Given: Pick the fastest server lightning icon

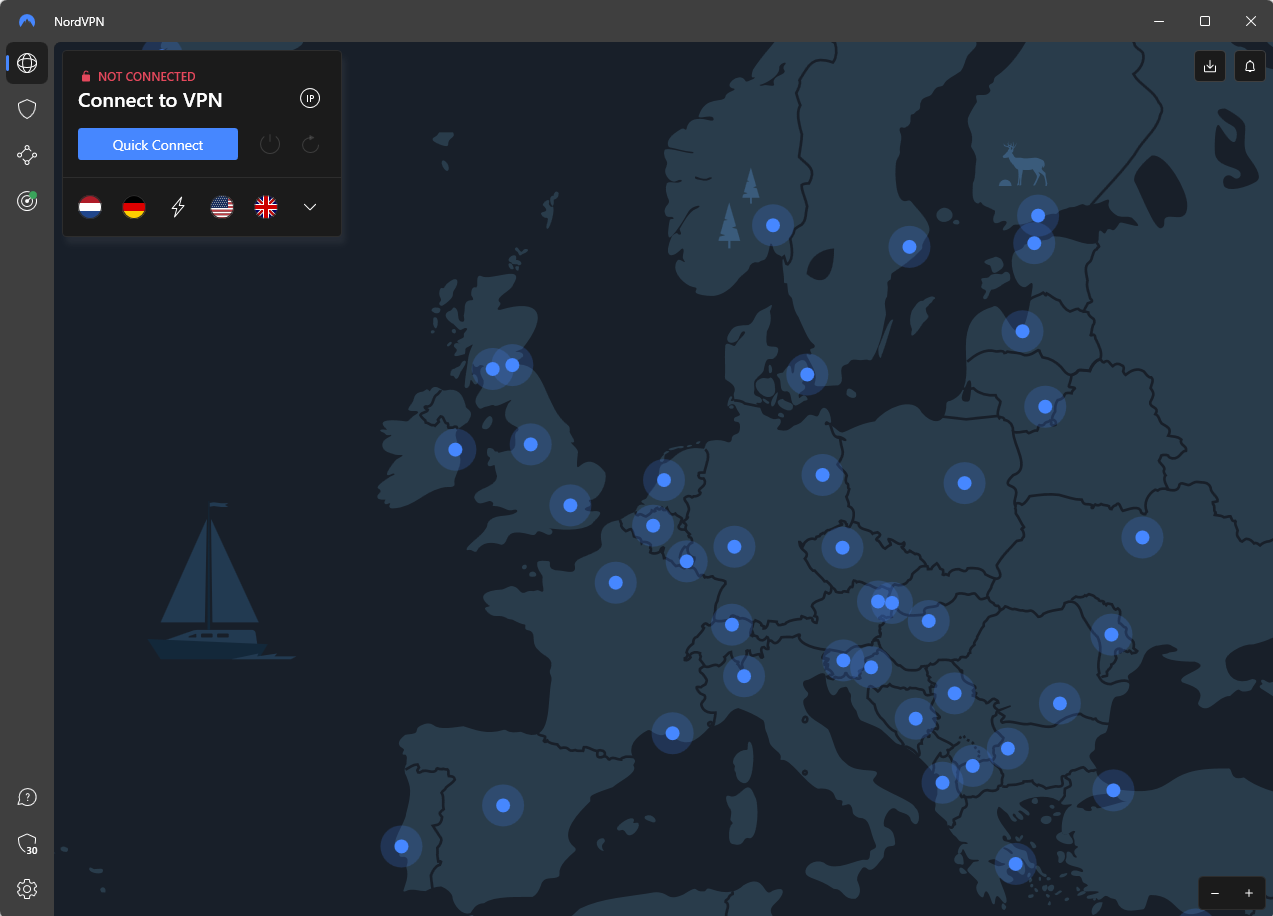Looking at the screenshot, I should point(178,207).
